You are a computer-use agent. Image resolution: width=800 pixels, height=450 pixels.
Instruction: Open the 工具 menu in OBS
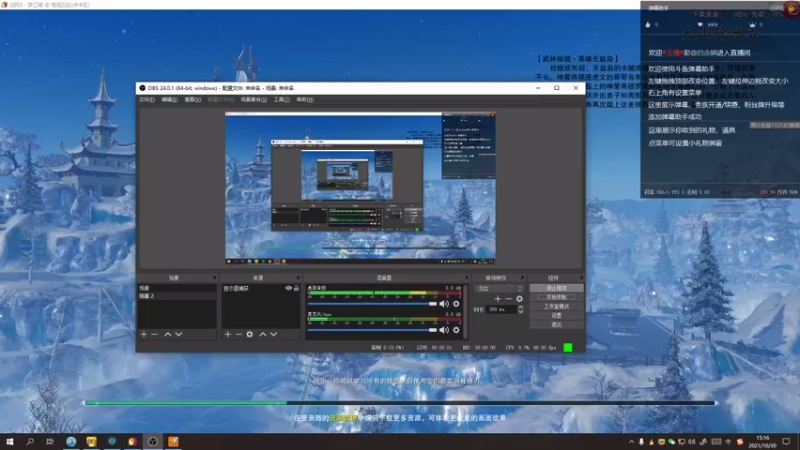pyautogui.click(x=282, y=99)
